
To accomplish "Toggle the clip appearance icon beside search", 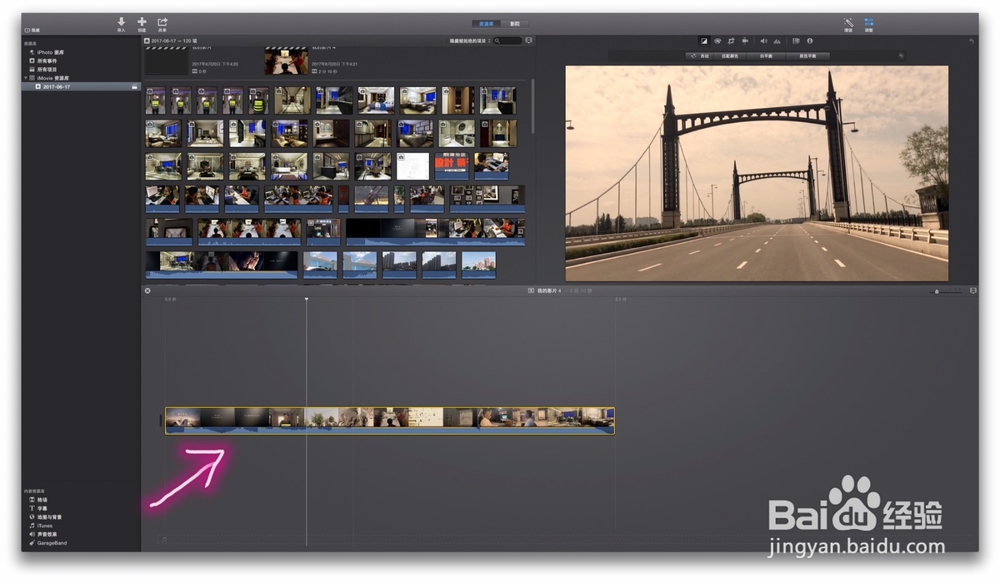I will tap(529, 41).
